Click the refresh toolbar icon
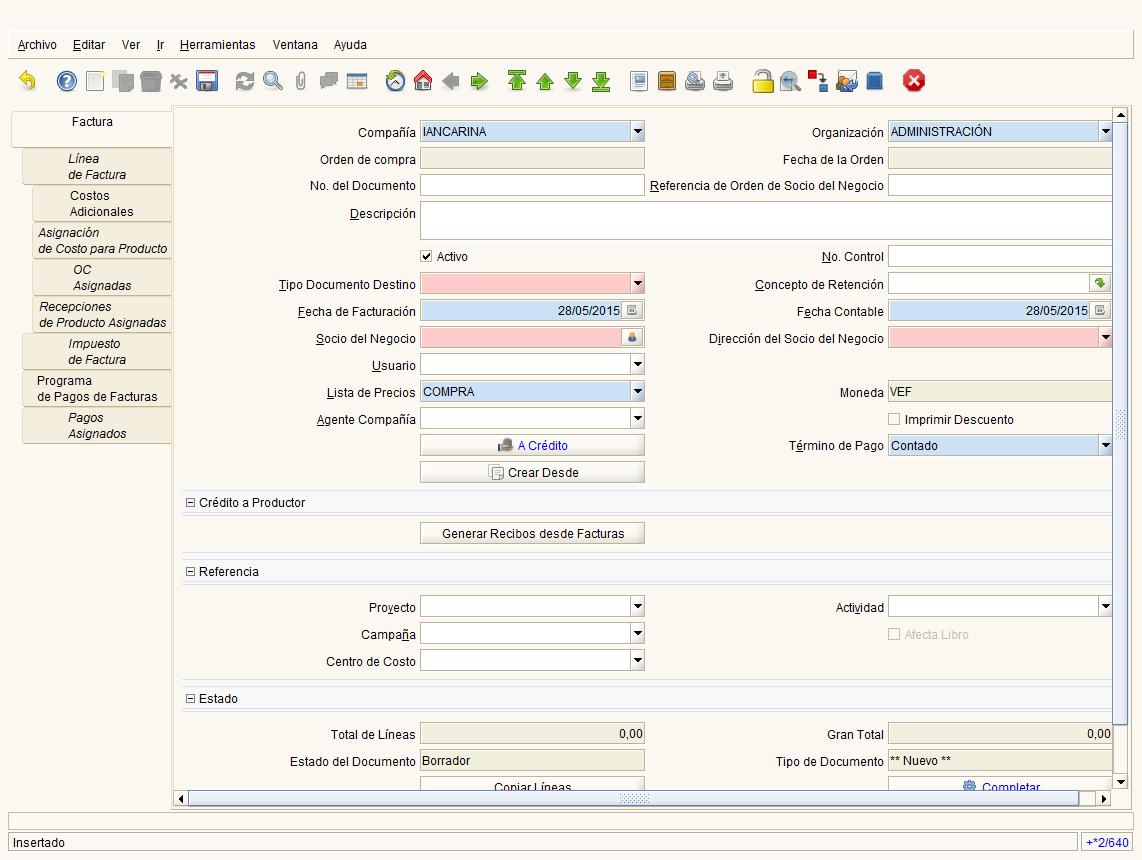Screen dimensions: 1142x860 click(245, 81)
